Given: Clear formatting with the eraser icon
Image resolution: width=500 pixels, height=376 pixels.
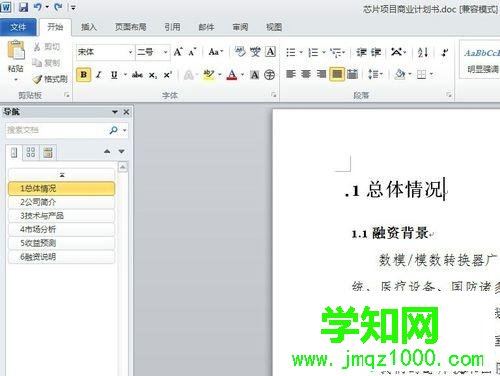Looking at the screenshot, I should 240,52.
